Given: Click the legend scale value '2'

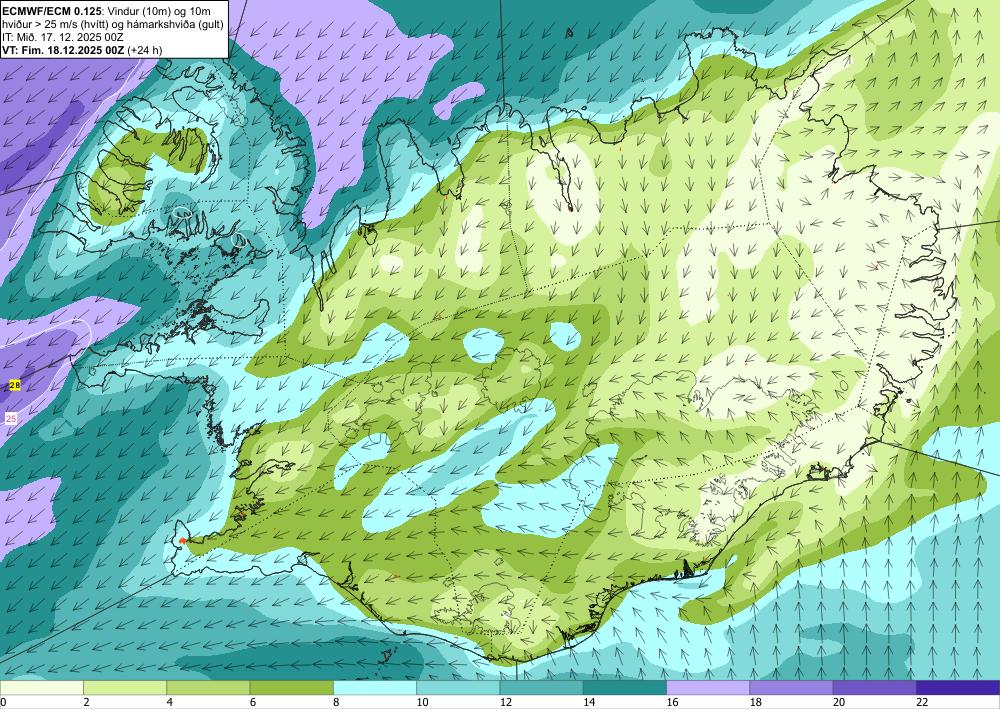Looking at the screenshot, I should [86, 702].
